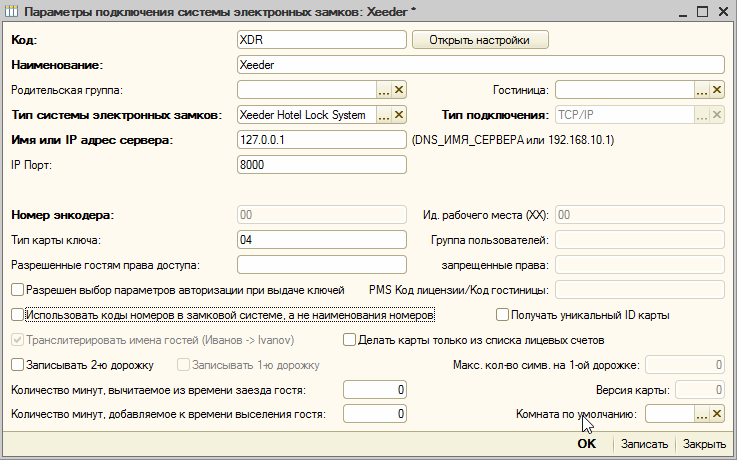Open selection list for Гостиница

[x=702, y=90]
